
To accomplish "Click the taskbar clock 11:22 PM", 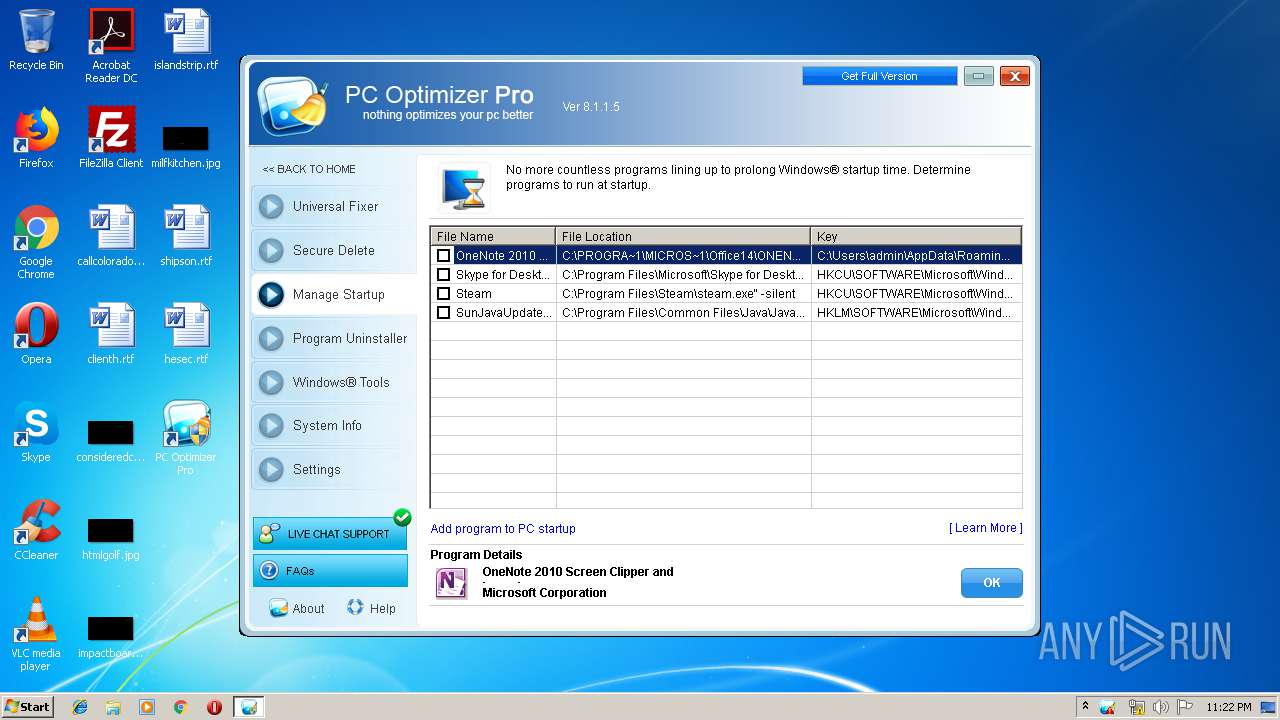I will coord(1228,707).
